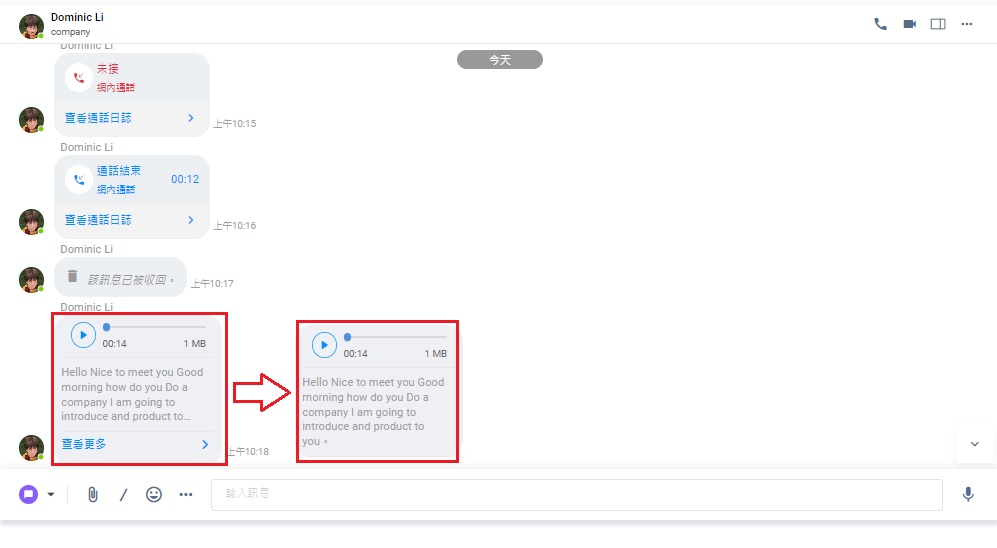This screenshot has height=548, width=997.
Task: Open the header more options menu
Action: point(966,24)
